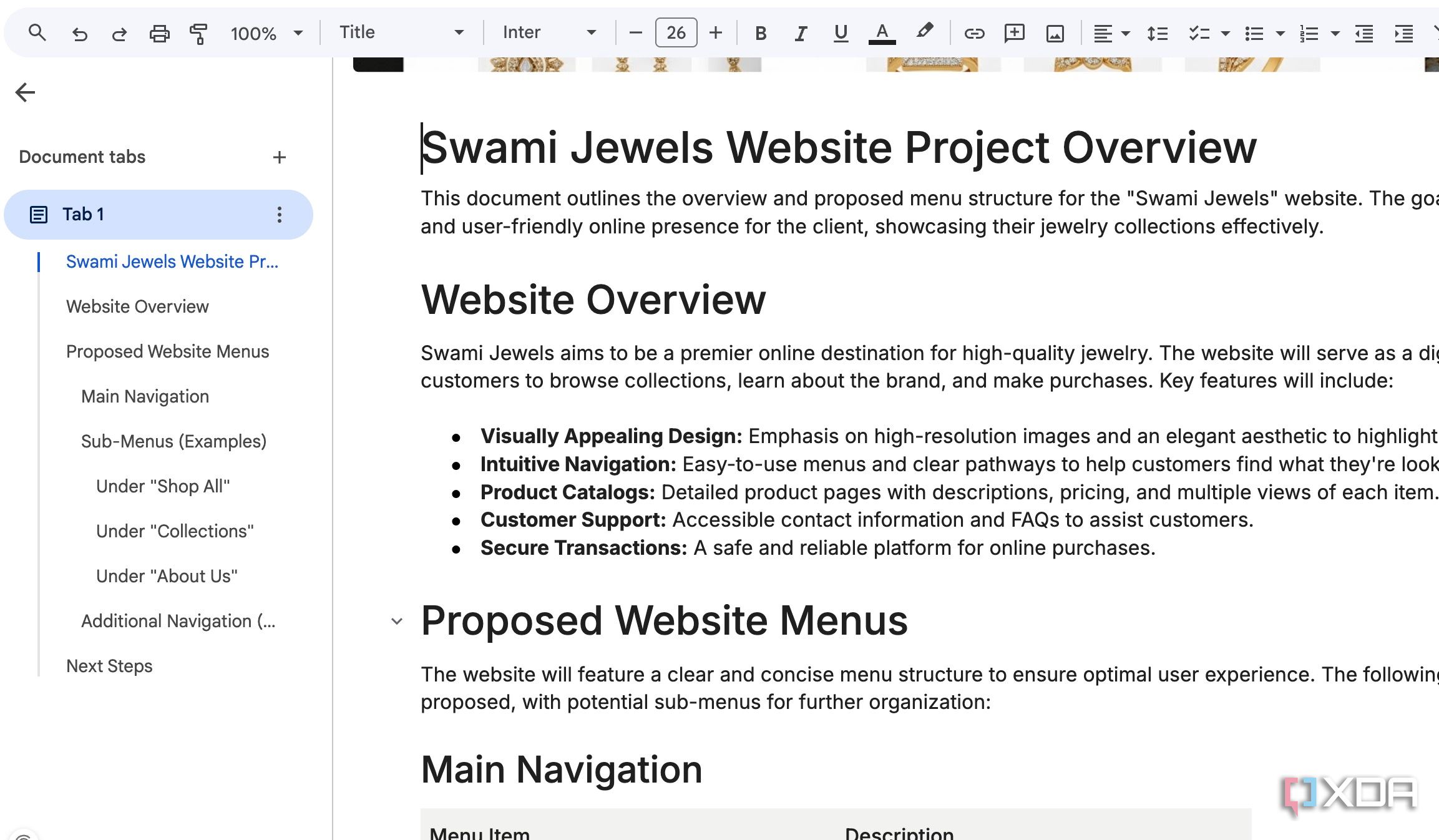The width and height of the screenshot is (1439, 840).
Task: Open the Inter font dropdown
Action: 549,32
